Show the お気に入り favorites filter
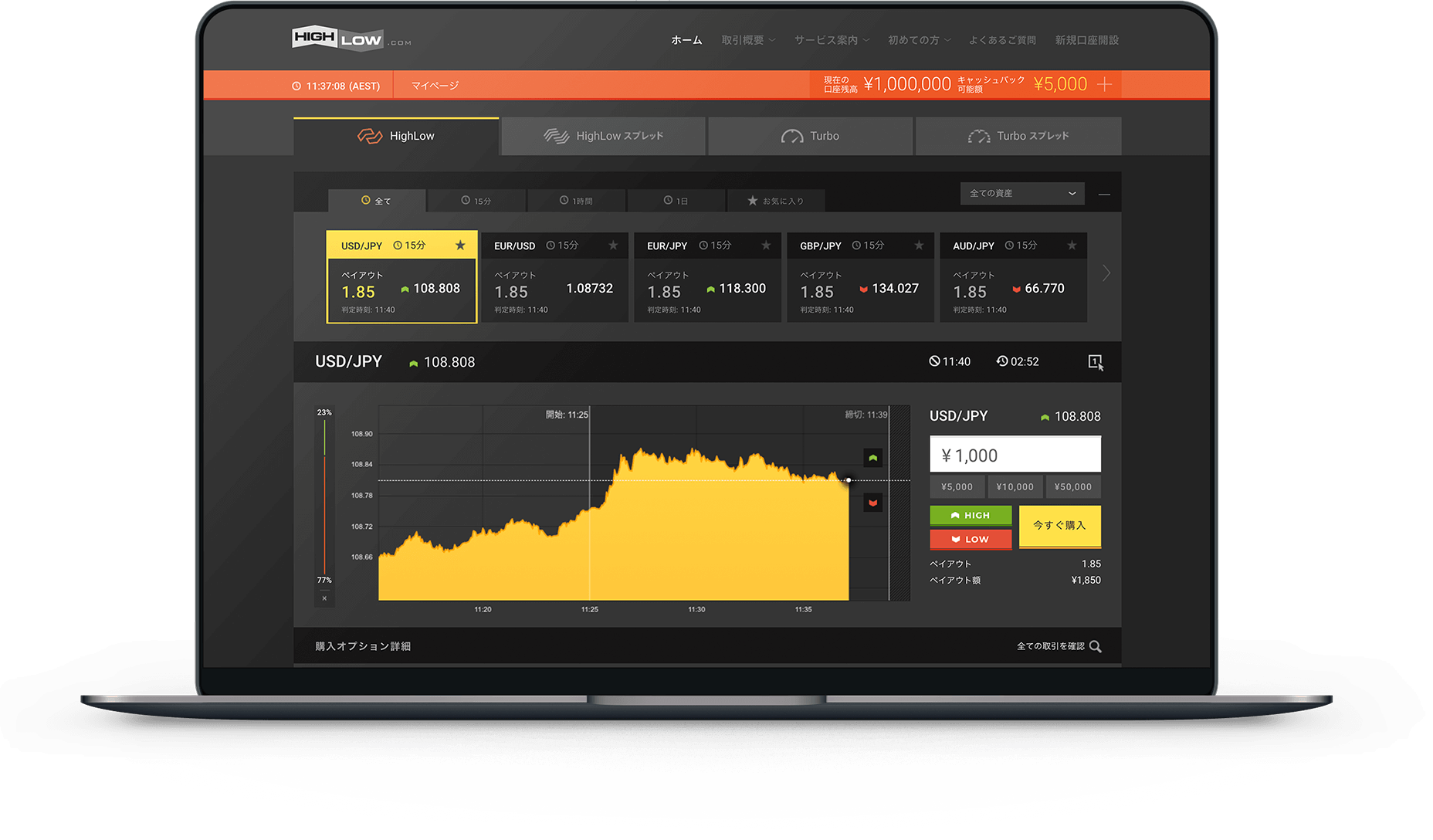Screen dimensions: 1433x840 pos(775,201)
